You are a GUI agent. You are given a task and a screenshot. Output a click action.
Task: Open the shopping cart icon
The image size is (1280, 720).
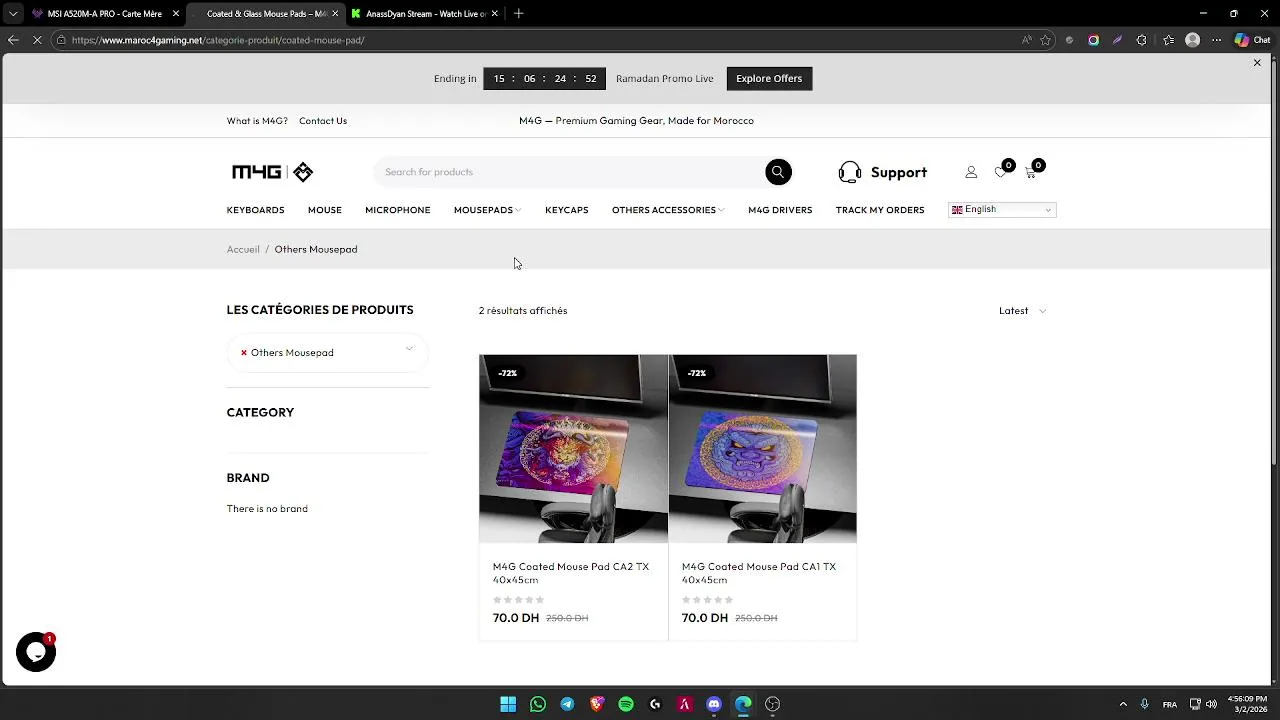[1031, 172]
